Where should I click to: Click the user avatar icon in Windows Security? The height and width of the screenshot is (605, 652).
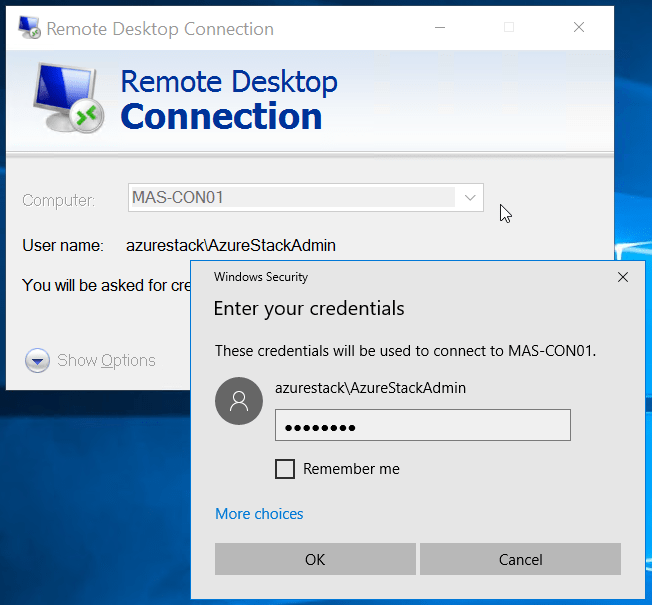(239, 401)
